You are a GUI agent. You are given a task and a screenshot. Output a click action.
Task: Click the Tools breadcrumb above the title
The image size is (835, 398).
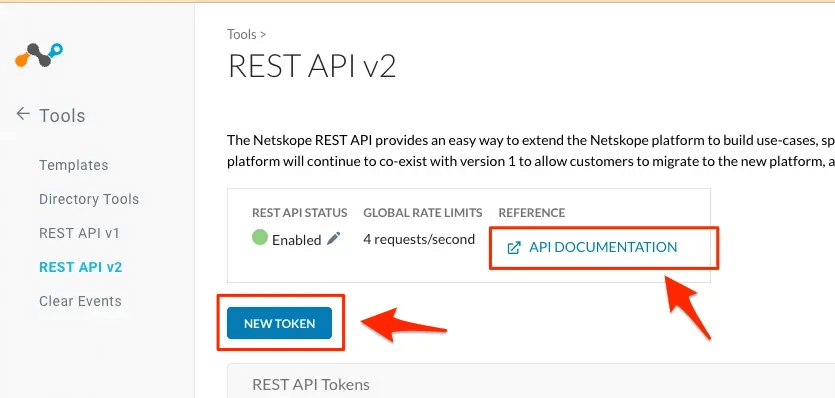pos(242,35)
